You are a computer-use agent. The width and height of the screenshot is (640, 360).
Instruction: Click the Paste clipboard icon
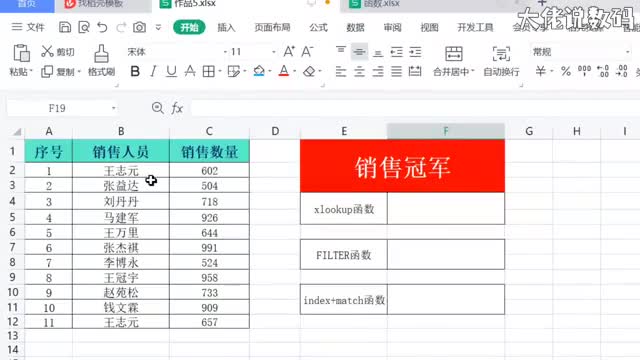pyautogui.click(x=21, y=53)
